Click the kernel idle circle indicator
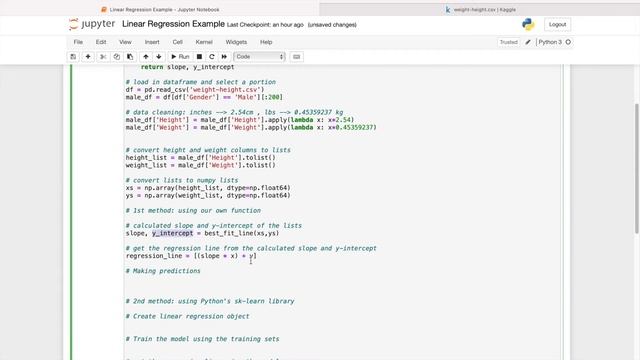The height and width of the screenshot is (360, 640). pos(568,42)
